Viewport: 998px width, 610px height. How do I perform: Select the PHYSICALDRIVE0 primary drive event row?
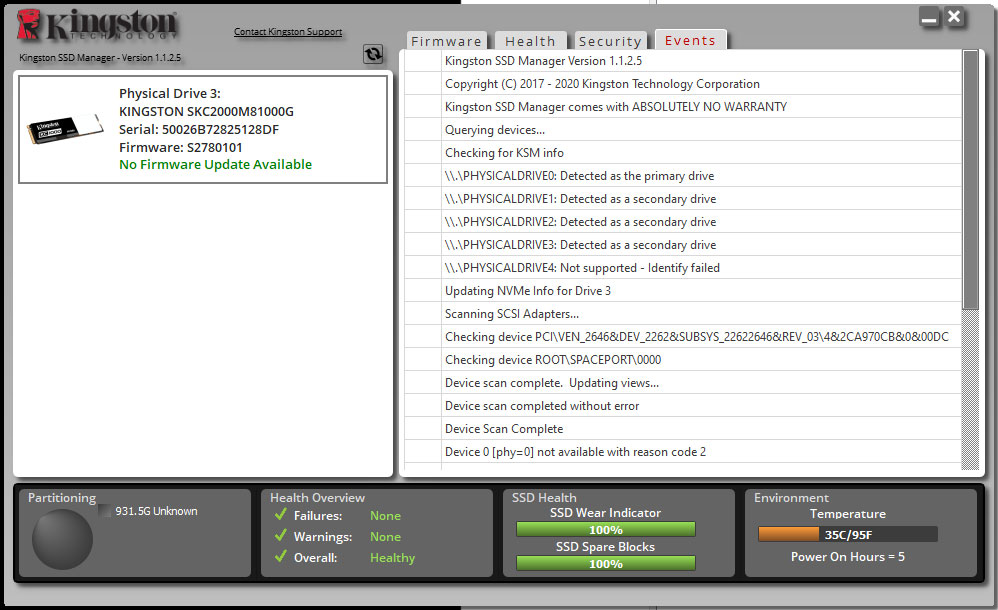coord(683,175)
